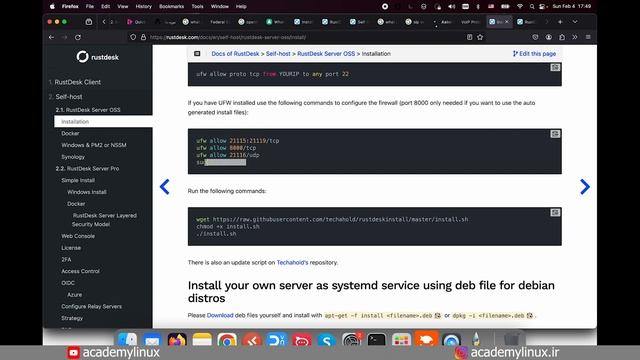List all tabs dropdown chevron
The height and width of the screenshot is (360, 640).
point(575,22)
